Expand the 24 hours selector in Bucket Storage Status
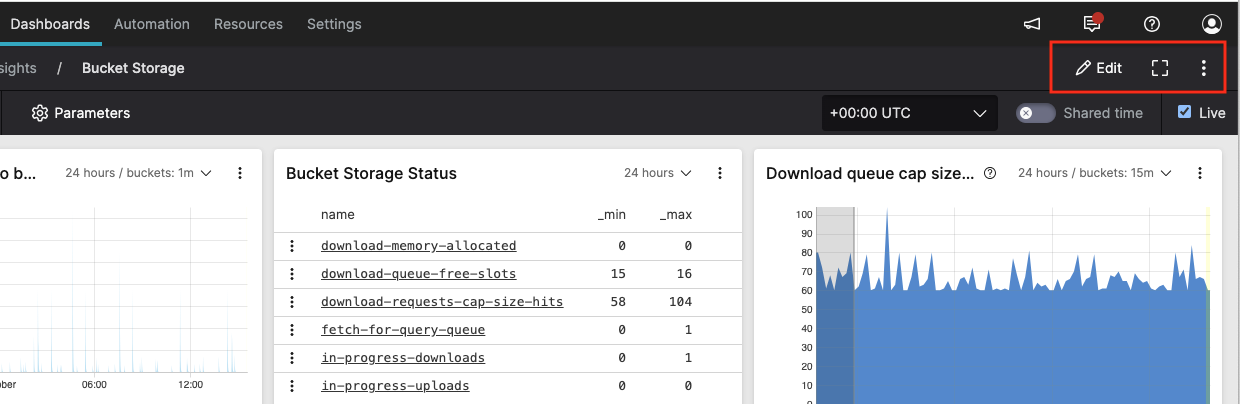Image resolution: width=1240 pixels, height=404 pixels. pos(658,173)
